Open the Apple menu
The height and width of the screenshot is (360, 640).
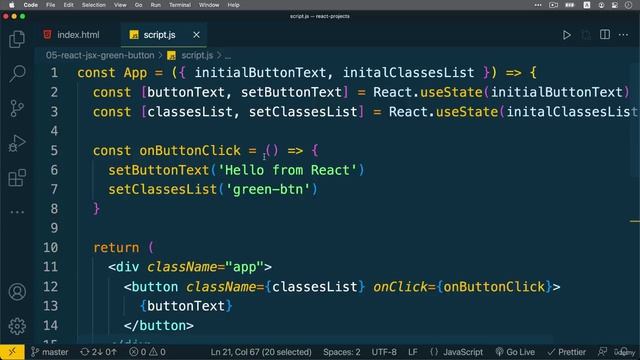(x=12, y=5)
